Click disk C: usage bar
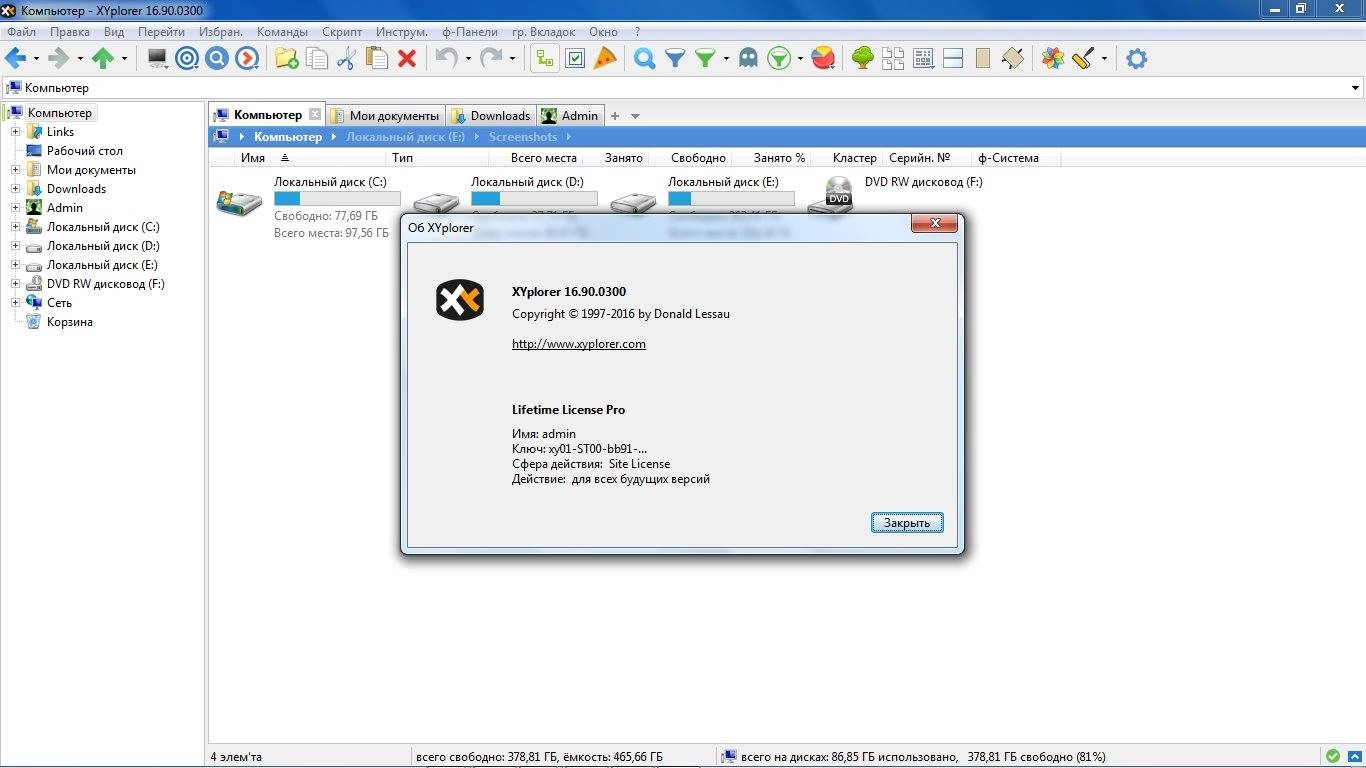The height and width of the screenshot is (768, 1366). click(337, 199)
